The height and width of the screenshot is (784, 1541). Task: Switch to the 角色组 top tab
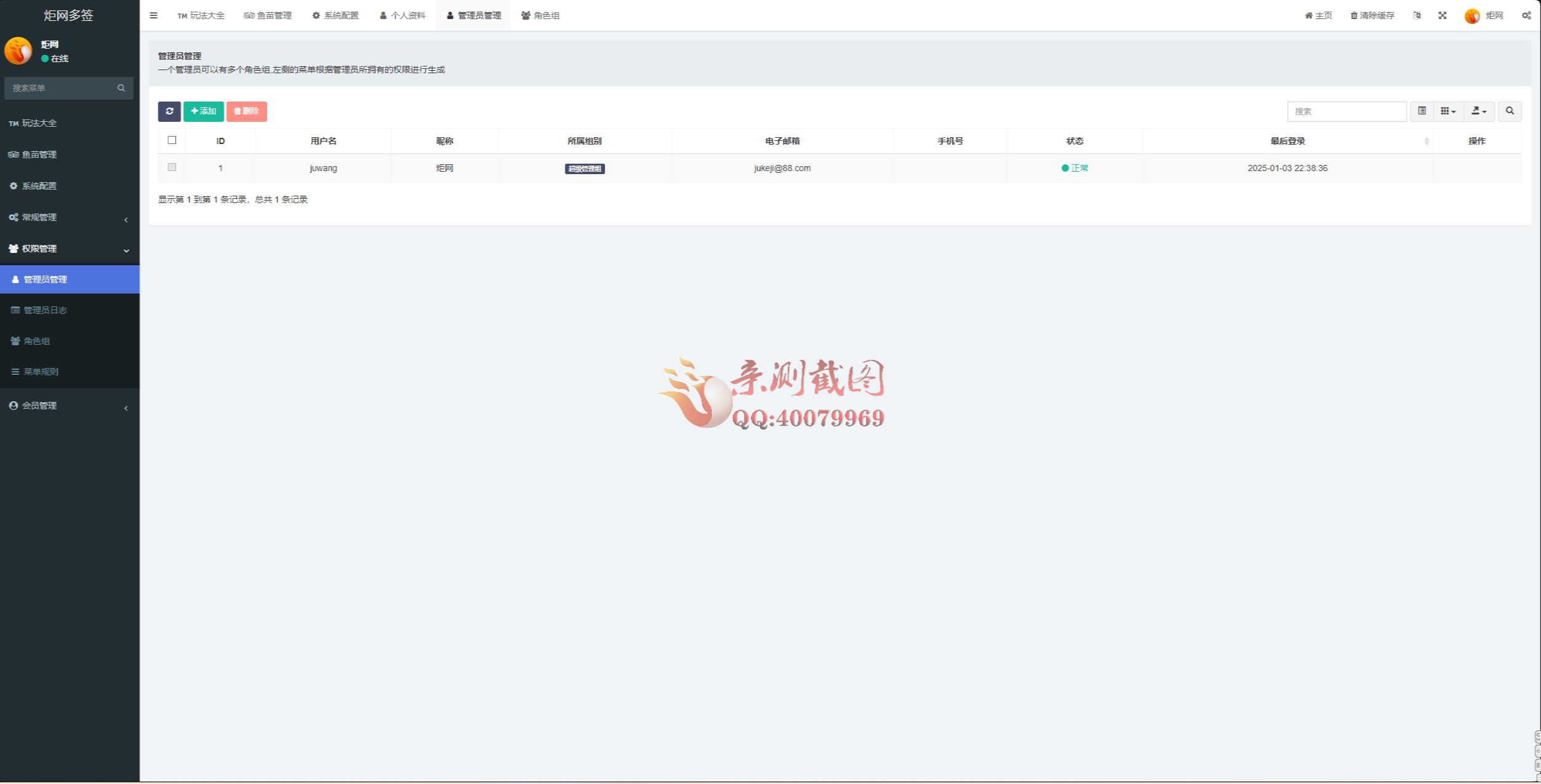540,15
